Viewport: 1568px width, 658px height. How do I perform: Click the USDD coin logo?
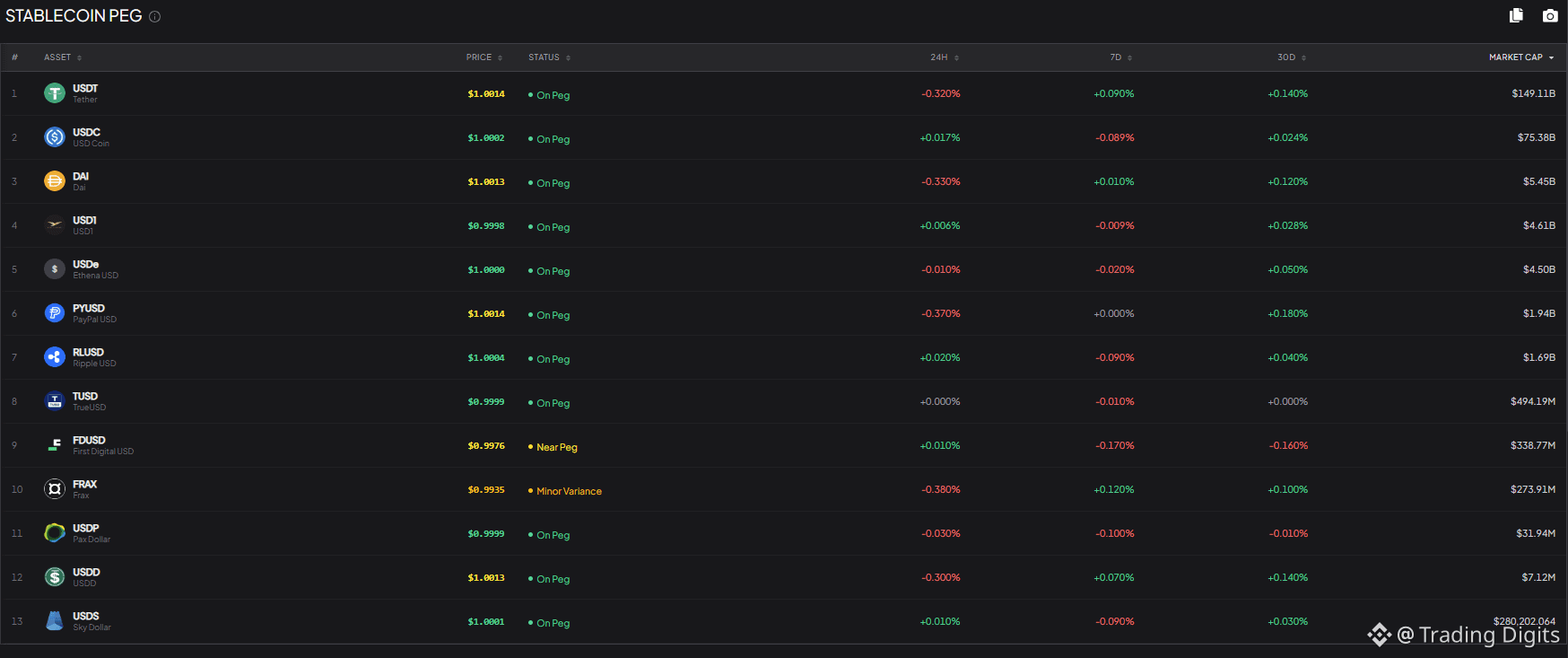(55, 576)
